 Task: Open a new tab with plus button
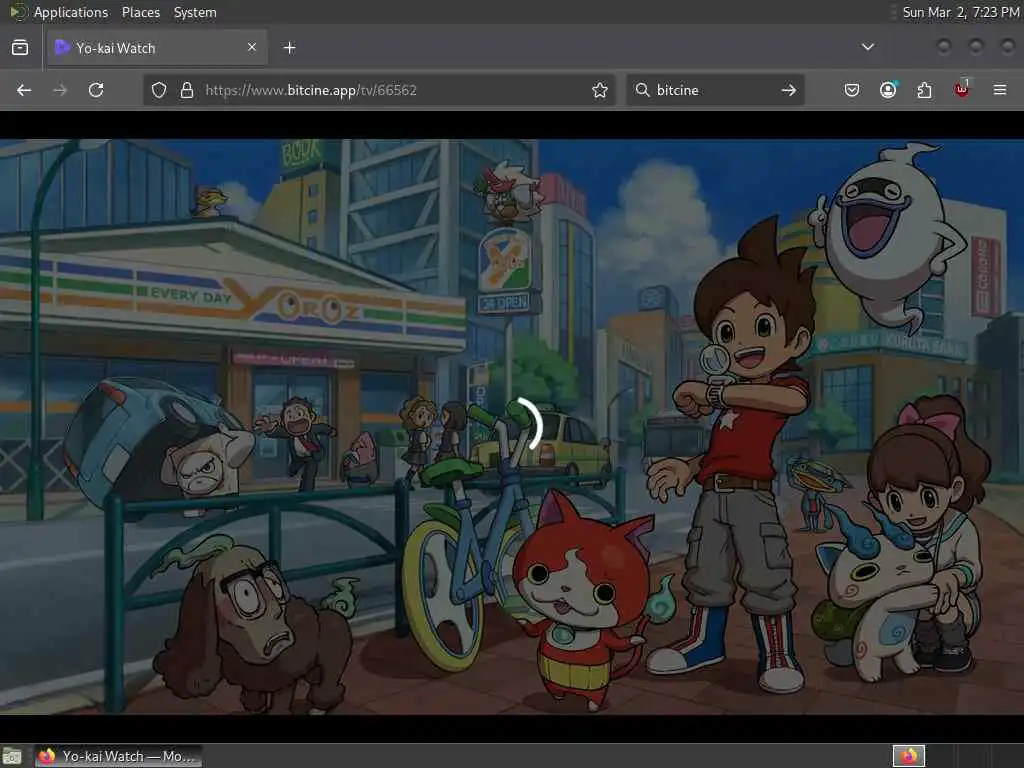tap(289, 48)
